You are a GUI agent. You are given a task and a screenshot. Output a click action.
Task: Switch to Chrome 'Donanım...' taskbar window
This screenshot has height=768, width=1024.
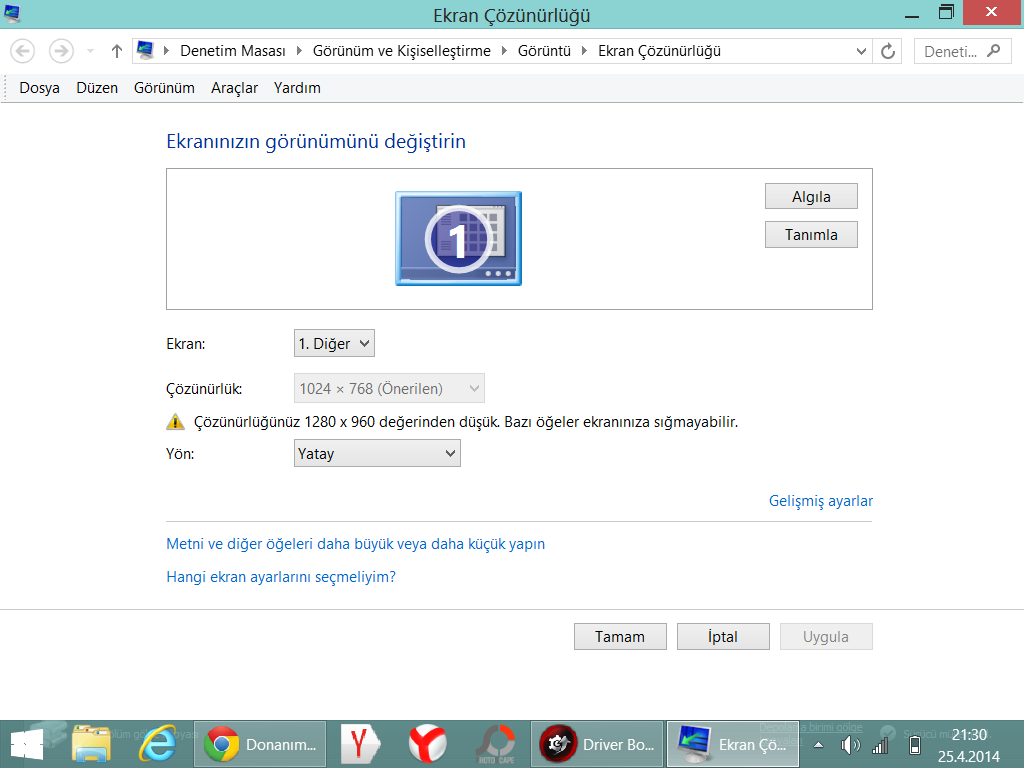(260, 744)
